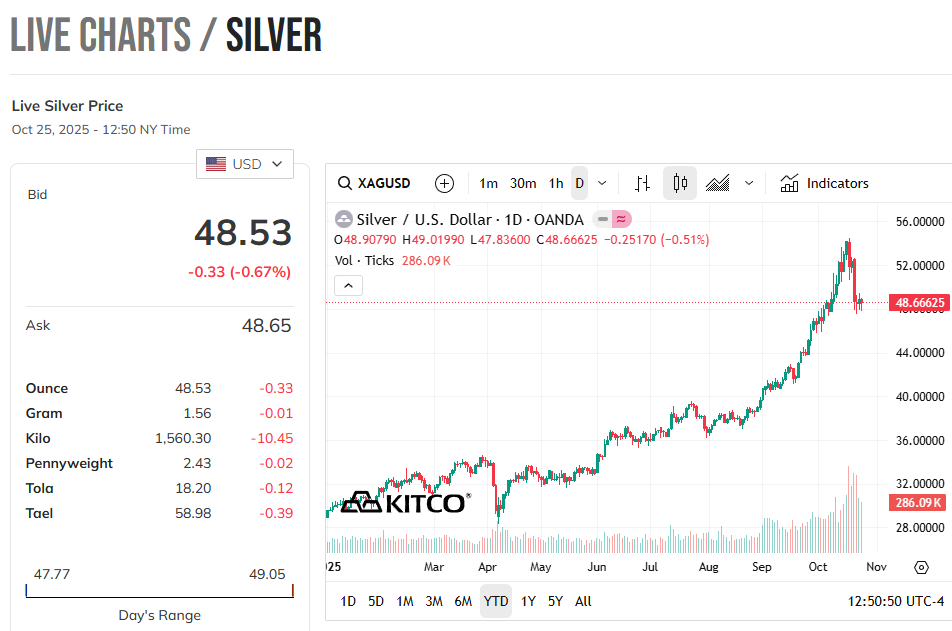Screen dimensions: 952x631
Task: Click the Kitco logo on chart
Action: coord(404,501)
